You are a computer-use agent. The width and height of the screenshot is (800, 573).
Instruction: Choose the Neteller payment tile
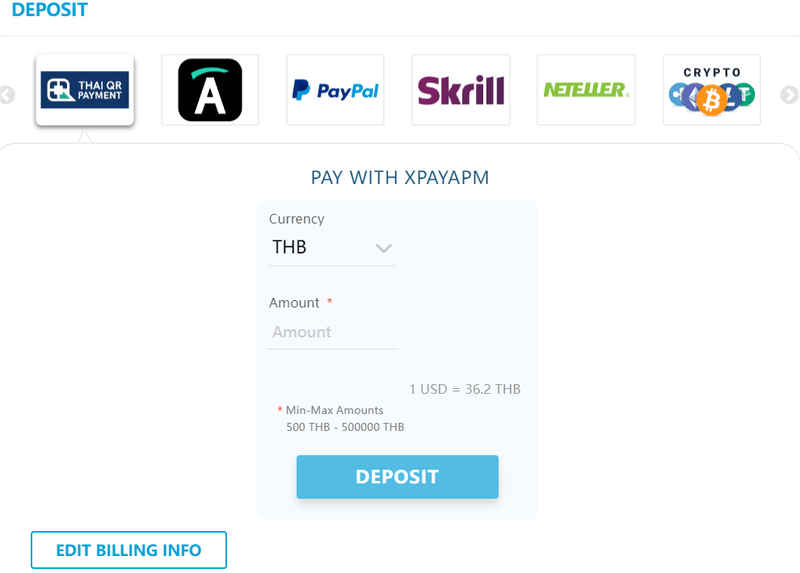[x=586, y=90]
